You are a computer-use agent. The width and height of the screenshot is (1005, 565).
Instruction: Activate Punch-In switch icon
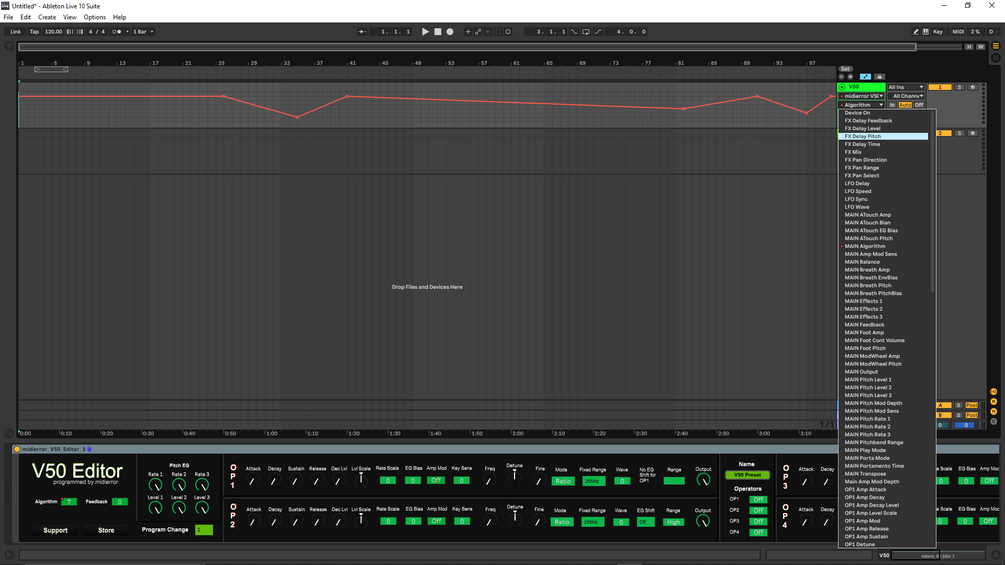574,31
